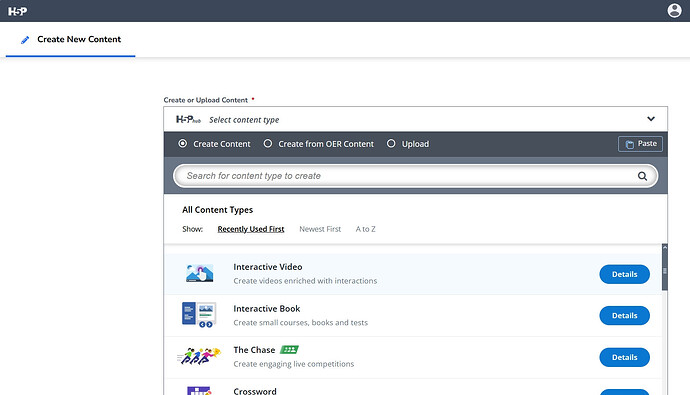Click 'Select content type' placeholder text
The height and width of the screenshot is (395, 690).
[x=244, y=120]
